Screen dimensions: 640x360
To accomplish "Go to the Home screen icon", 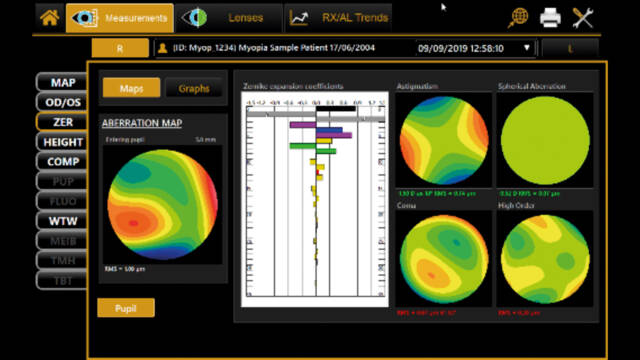I will [x=49, y=18].
